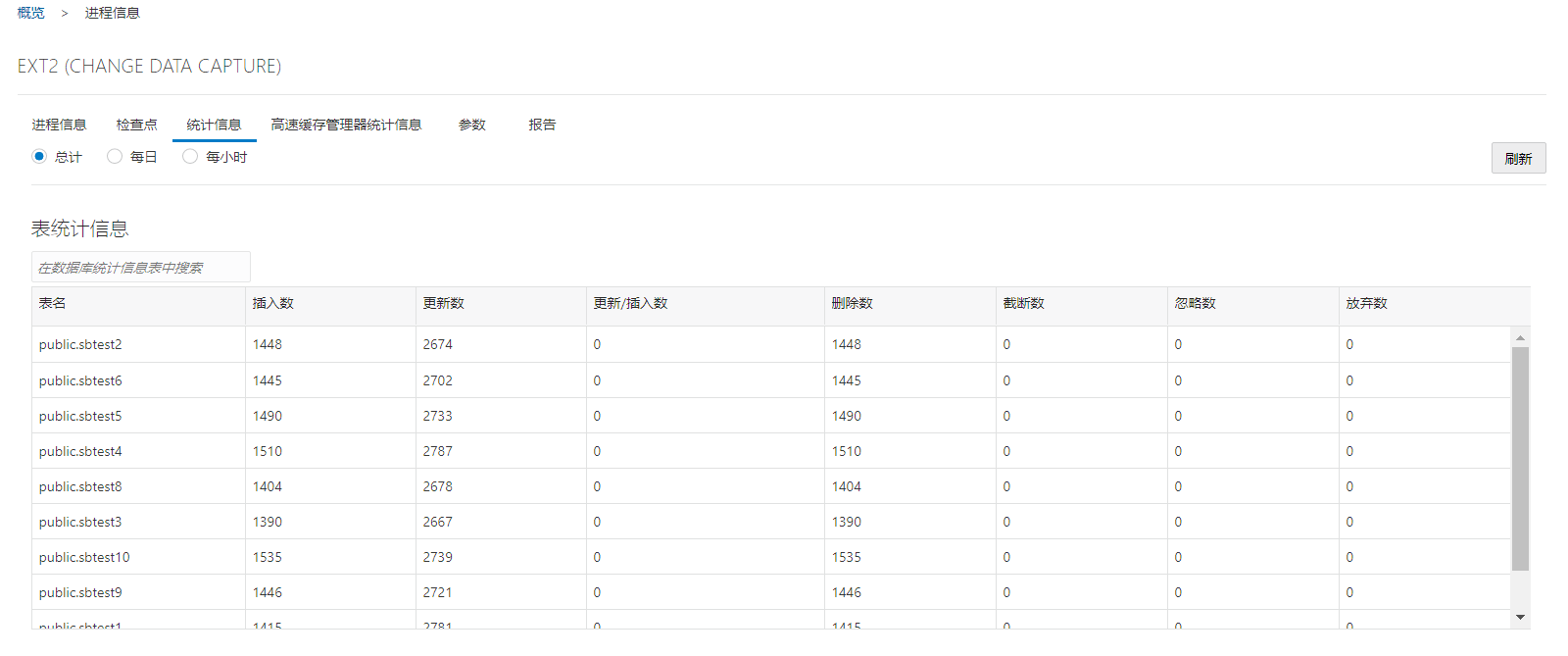Open the 参数 tab

click(471, 125)
